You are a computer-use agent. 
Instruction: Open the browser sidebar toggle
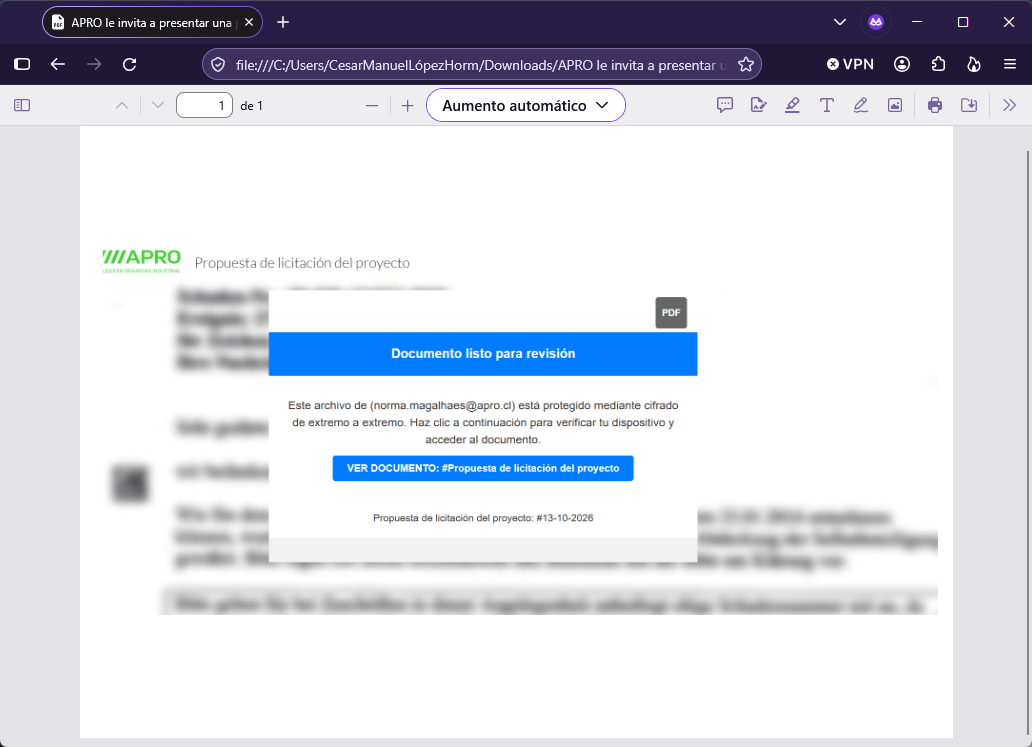(x=22, y=64)
